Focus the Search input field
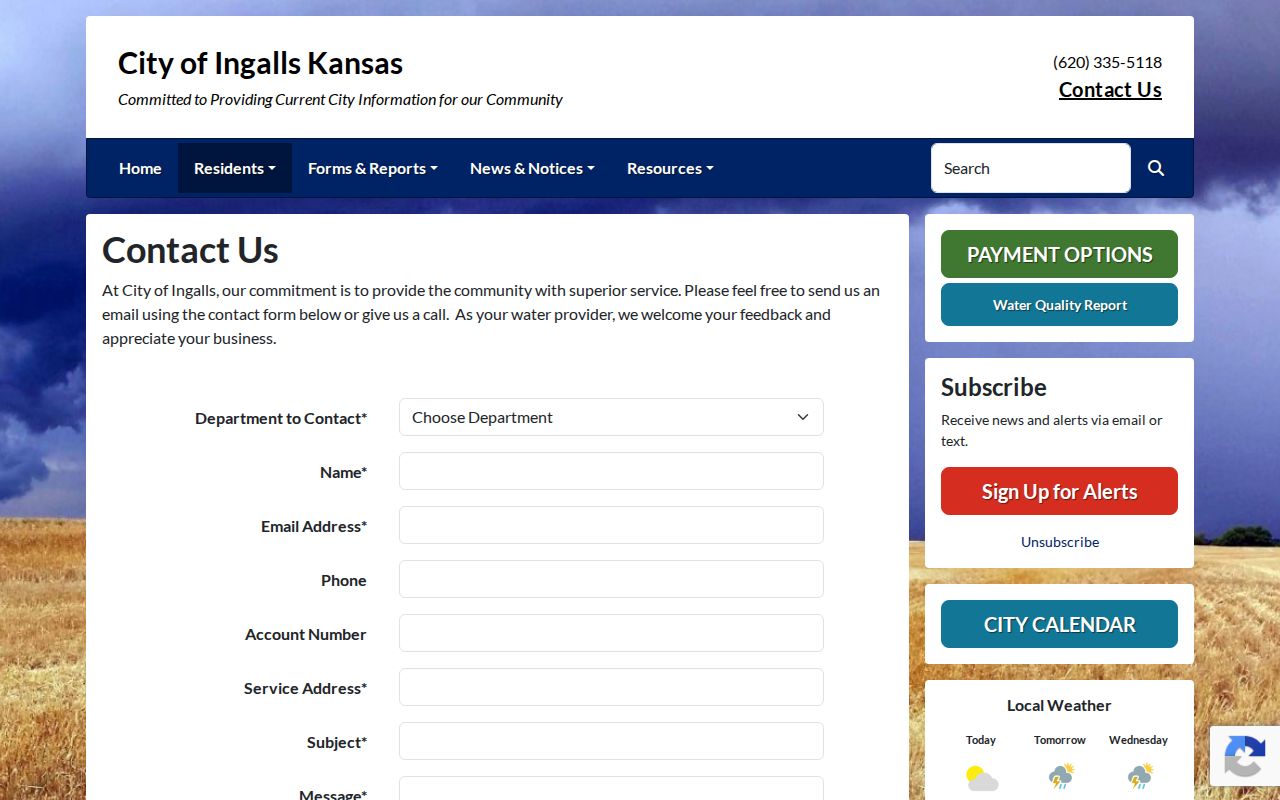 [1031, 168]
